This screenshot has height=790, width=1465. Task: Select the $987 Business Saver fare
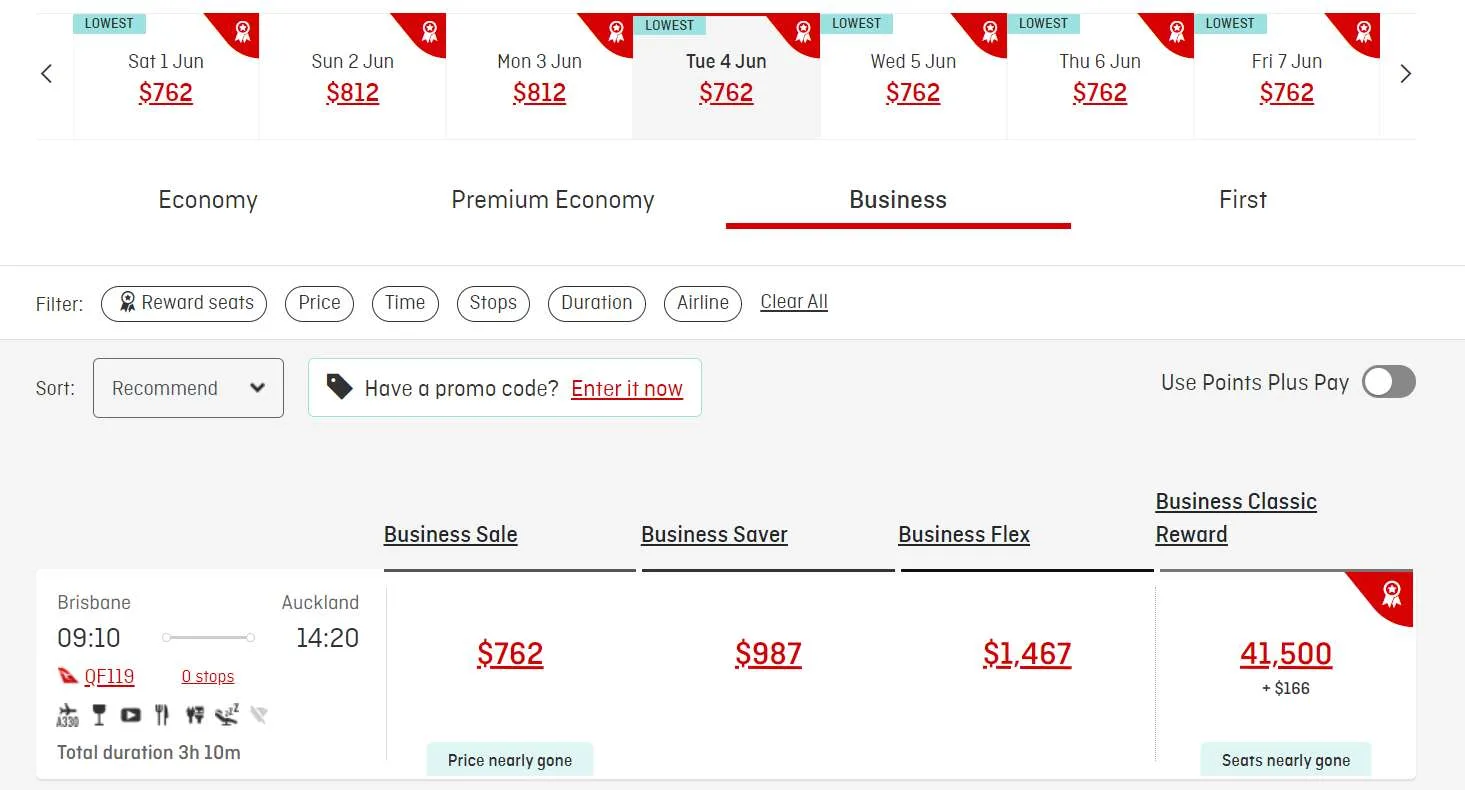click(768, 654)
